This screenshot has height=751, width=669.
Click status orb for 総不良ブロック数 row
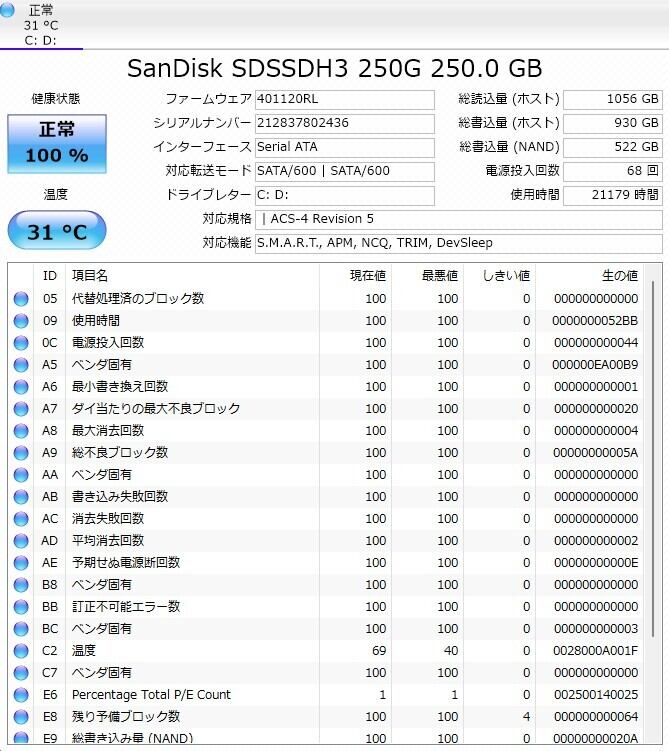click(21, 453)
